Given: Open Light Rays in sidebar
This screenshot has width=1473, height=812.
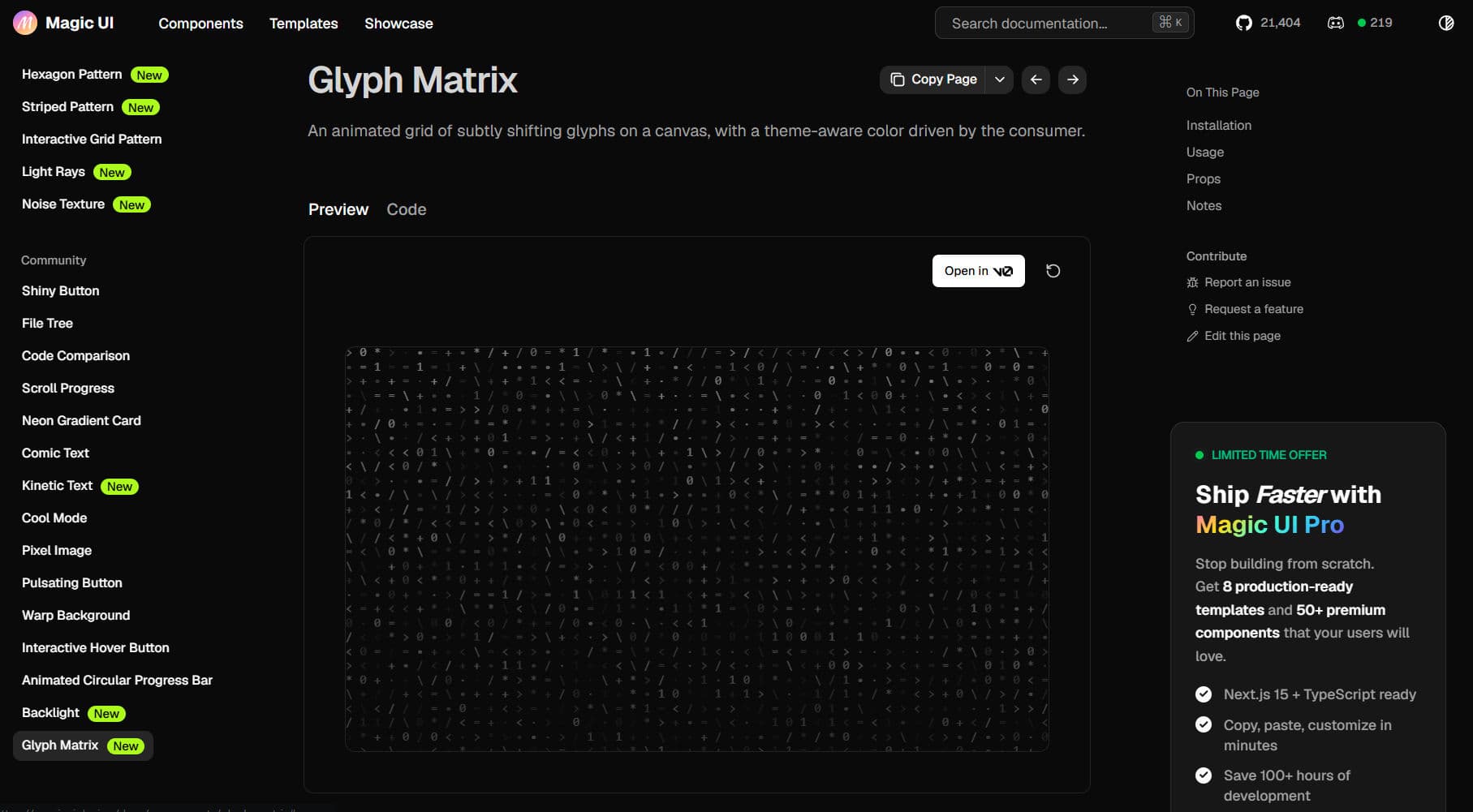Looking at the screenshot, I should (x=53, y=171).
